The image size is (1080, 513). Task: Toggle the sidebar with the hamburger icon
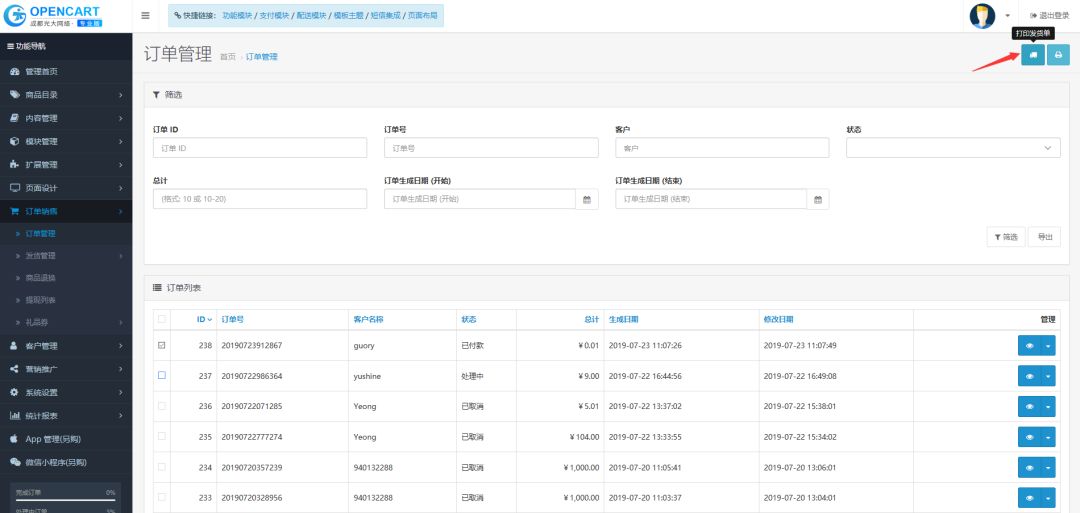tap(145, 15)
